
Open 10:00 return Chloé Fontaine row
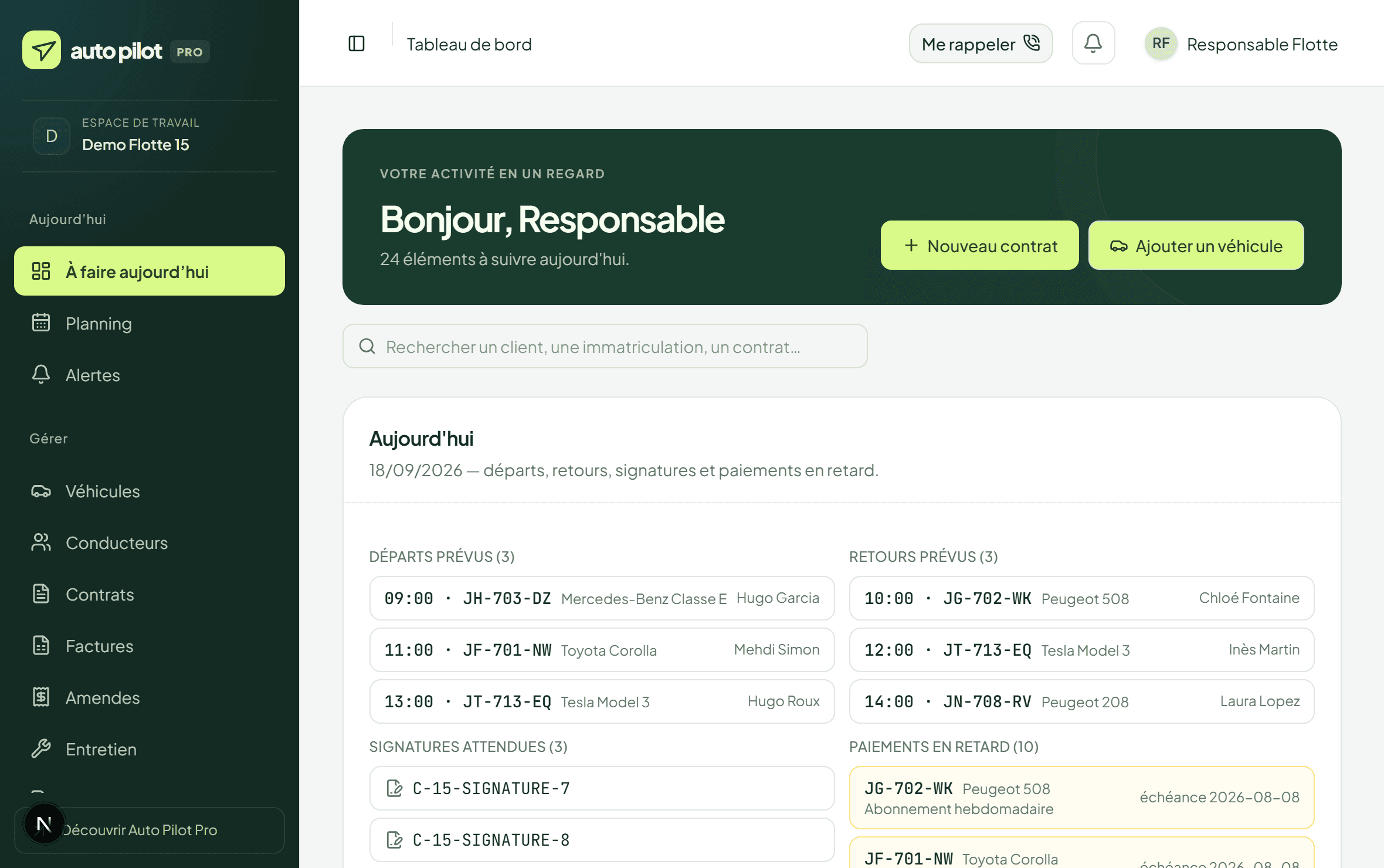tap(1081, 598)
